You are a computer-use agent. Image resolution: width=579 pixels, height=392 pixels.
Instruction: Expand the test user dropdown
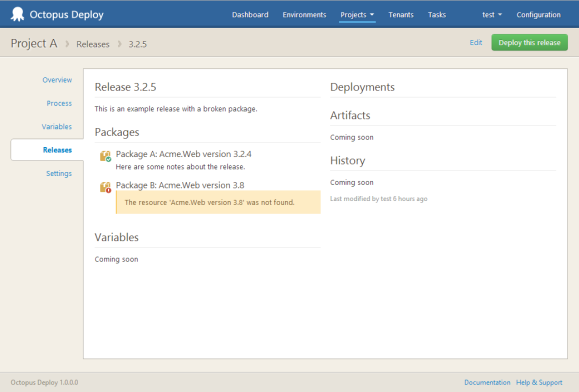tap(492, 15)
